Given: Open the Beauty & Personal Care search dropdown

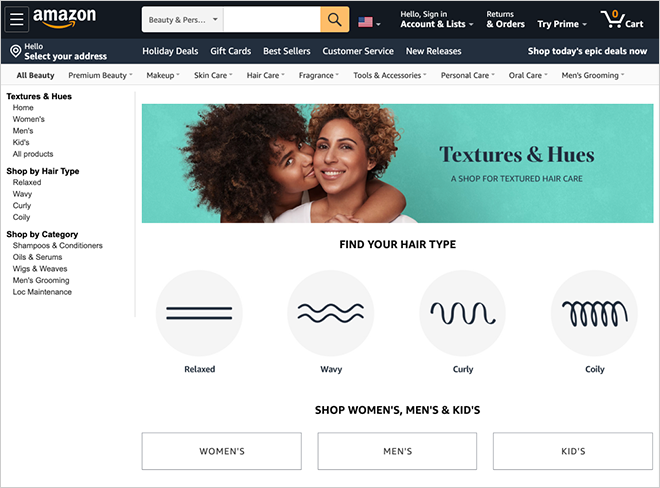Looking at the screenshot, I should [x=183, y=19].
